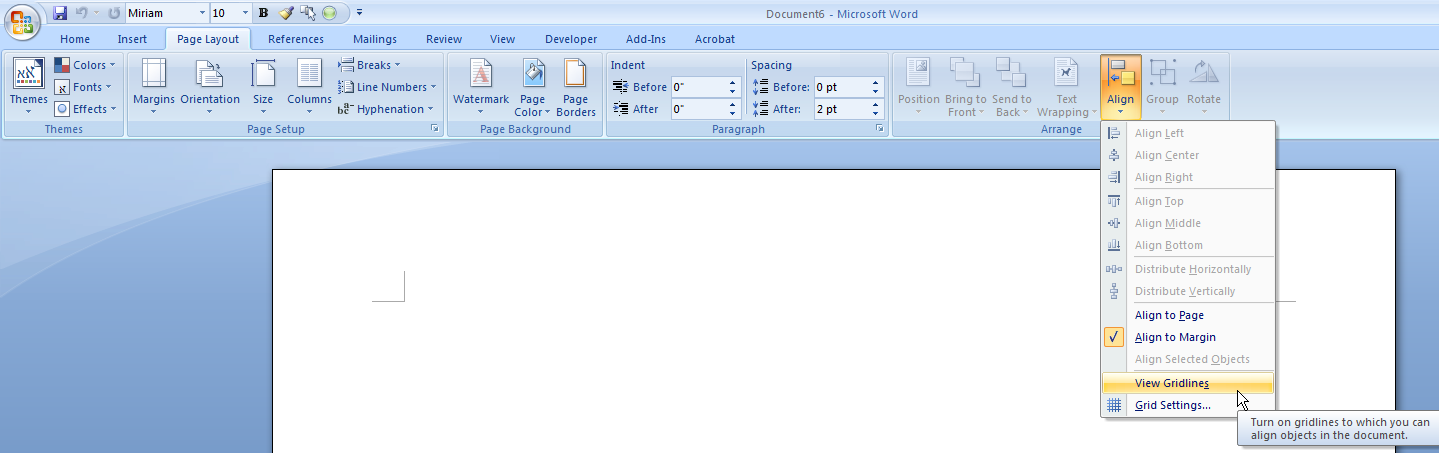Screen dimensions: 1439x453
Task: Open the font name dropdown showing Miriam
Action: [202, 14]
